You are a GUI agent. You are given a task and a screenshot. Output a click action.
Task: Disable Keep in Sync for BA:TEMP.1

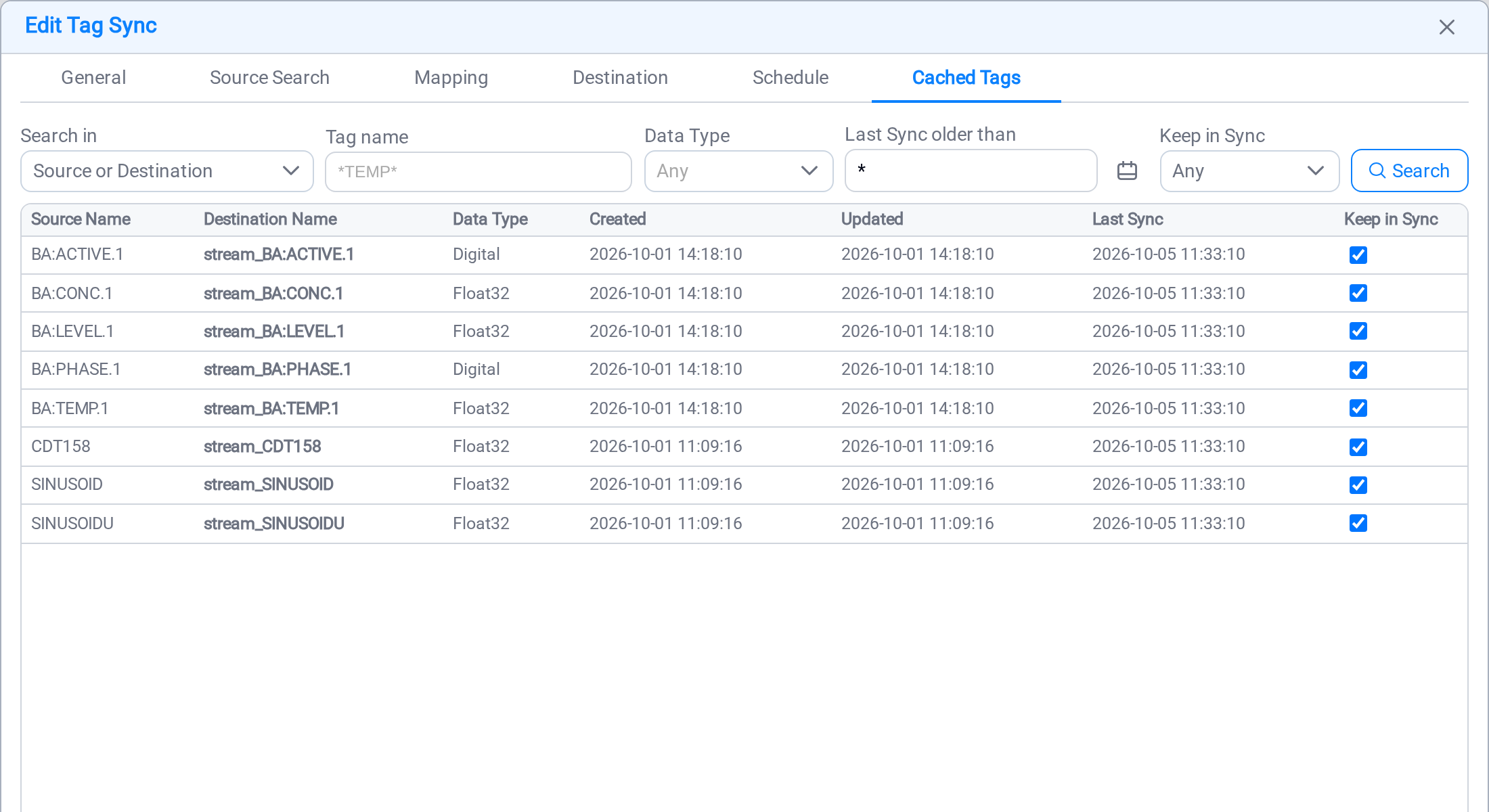tap(1358, 408)
